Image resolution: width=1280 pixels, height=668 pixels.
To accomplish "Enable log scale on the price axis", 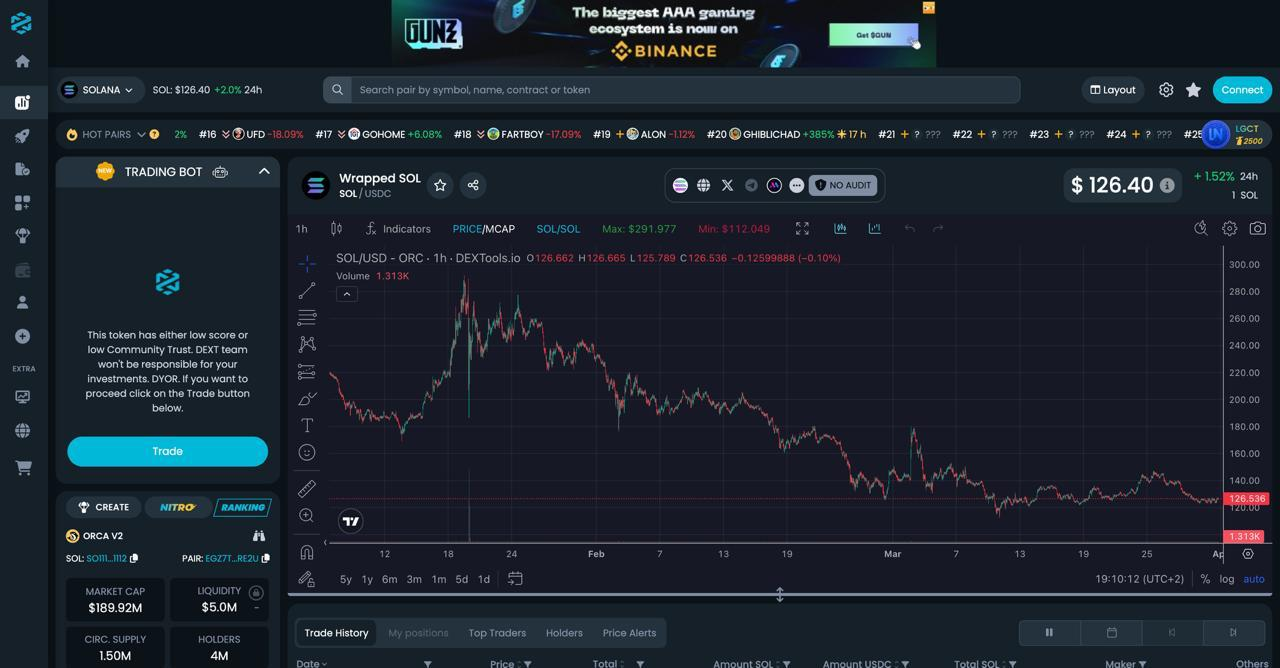I will coord(1227,578).
